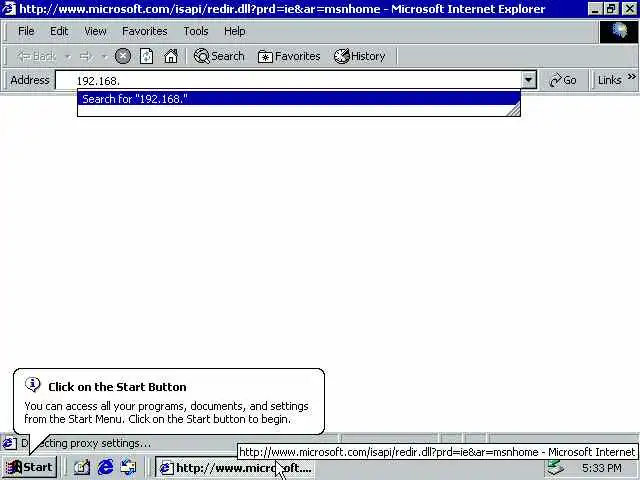Expand the Forward history dropdown arrow
The height and width of the screenshot is (480, 640).
click(x=104, y=56)
